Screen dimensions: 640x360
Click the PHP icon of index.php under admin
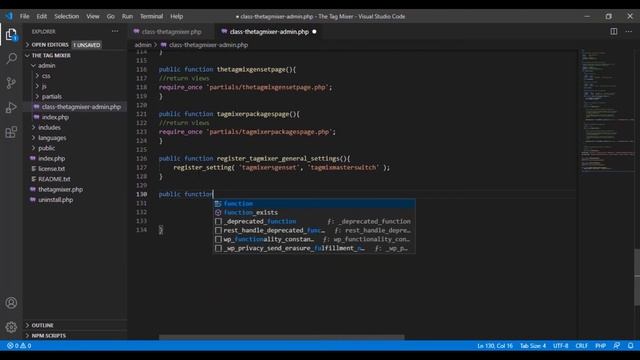pyautogui.click(x=36, y=117)
